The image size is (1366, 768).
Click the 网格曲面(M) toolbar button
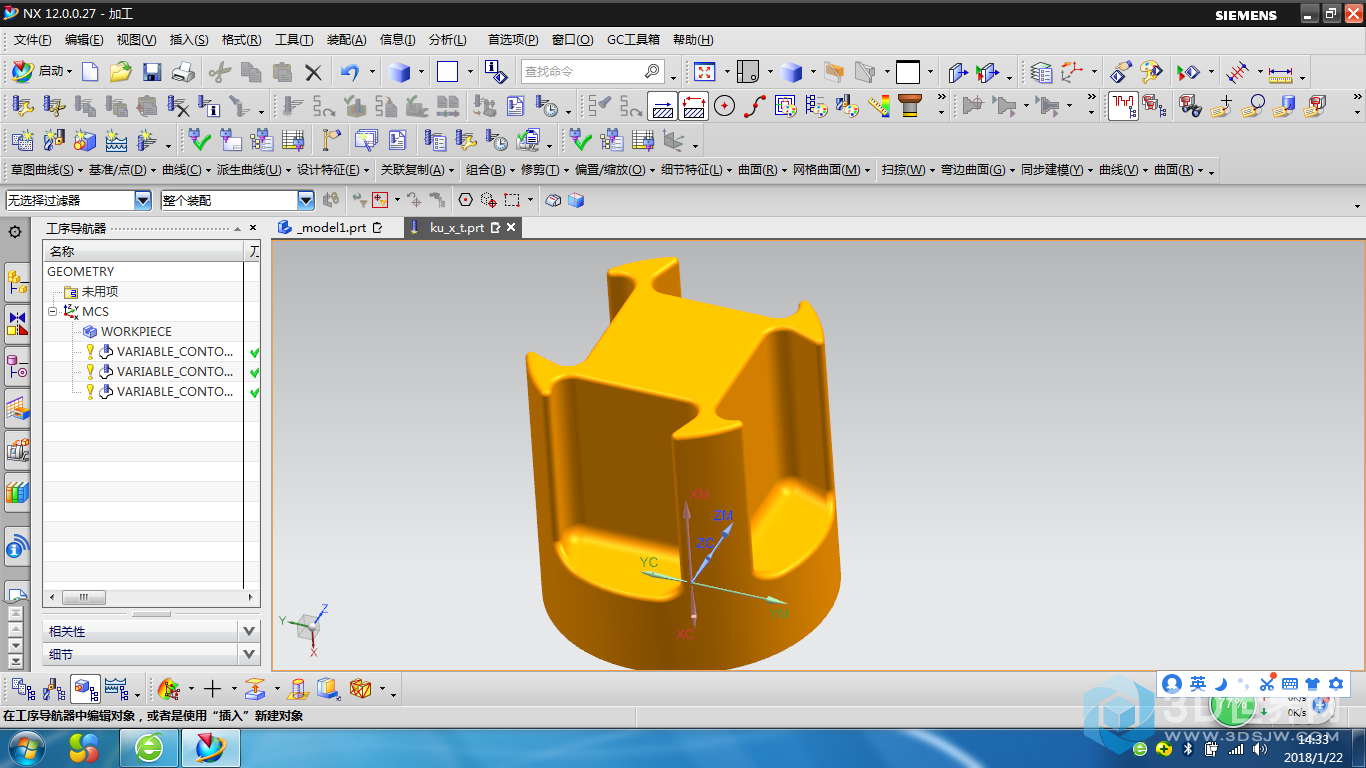[832, 170]
